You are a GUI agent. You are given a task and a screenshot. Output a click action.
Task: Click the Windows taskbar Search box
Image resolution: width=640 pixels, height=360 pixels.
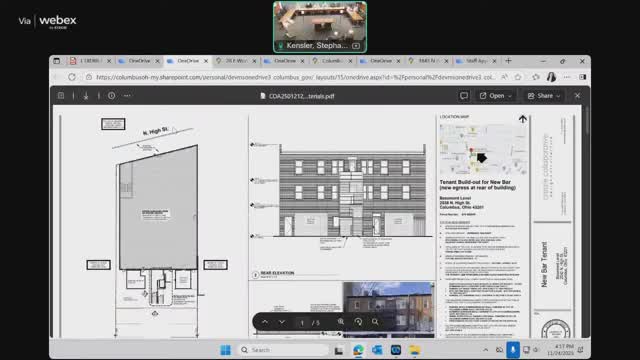coord(283,350)
